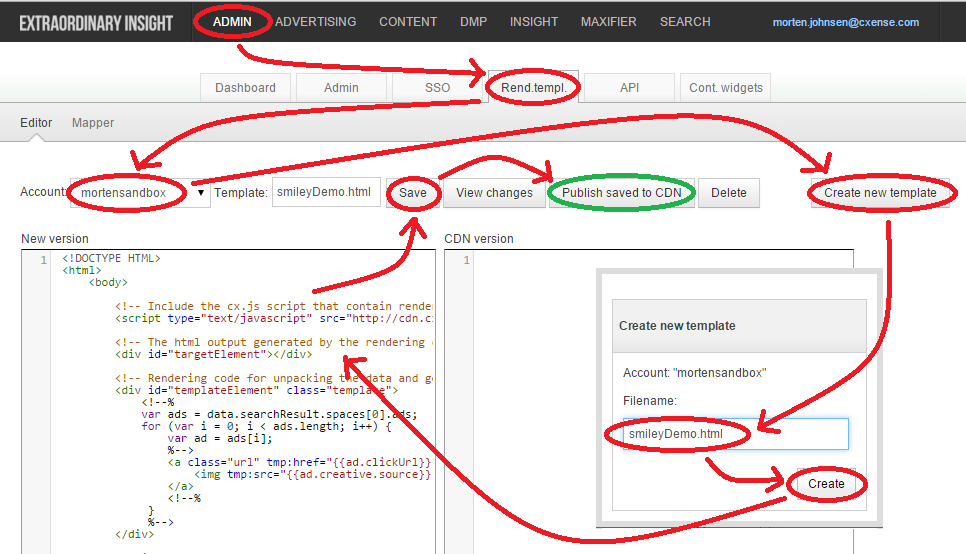966x554 pixels.
Task: Switch to the SSO tab
Action: point(437,88)
